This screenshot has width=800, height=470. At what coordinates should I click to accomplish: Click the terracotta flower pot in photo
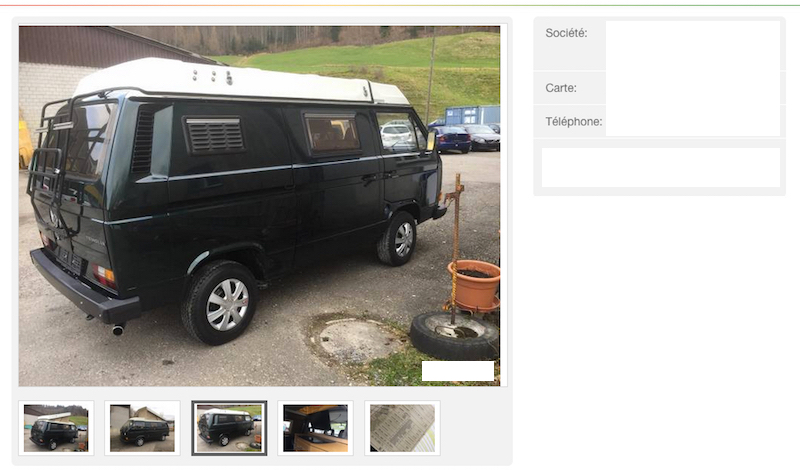coord(474,286)
